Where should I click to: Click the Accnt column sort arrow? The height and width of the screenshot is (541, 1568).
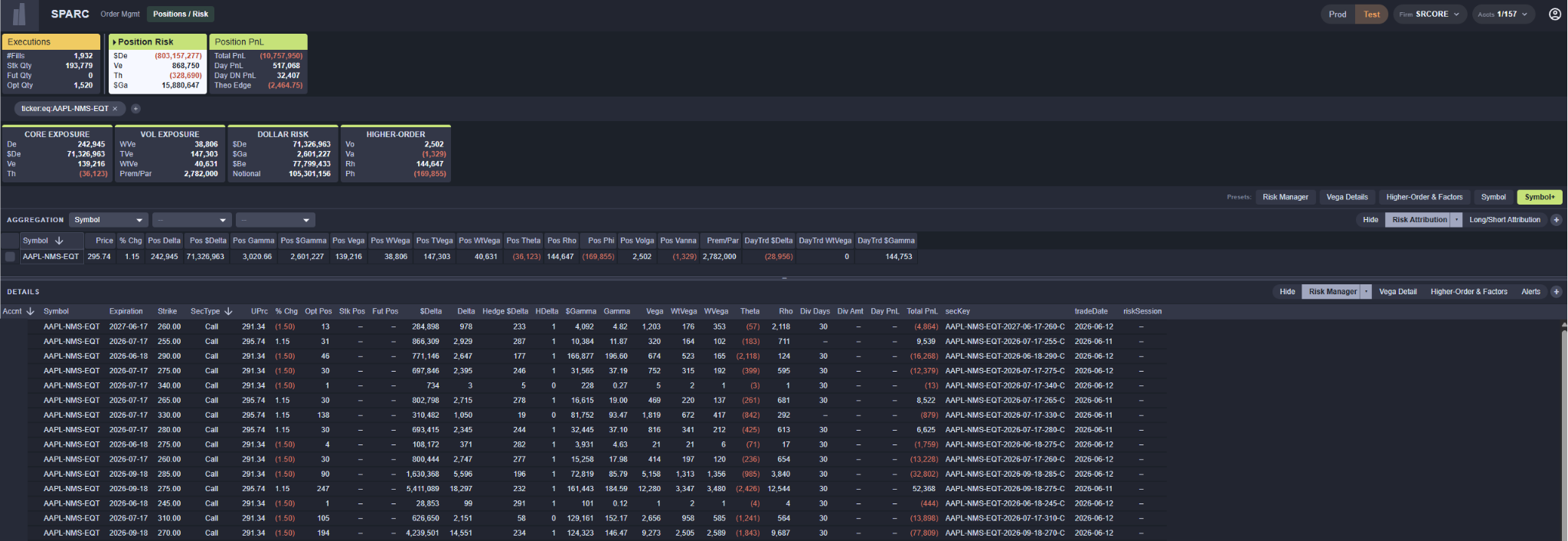tap(31, 311)
